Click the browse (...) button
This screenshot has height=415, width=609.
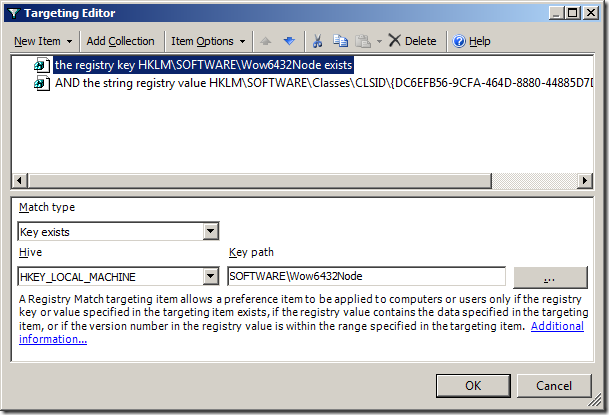click(x=551, y=277)
